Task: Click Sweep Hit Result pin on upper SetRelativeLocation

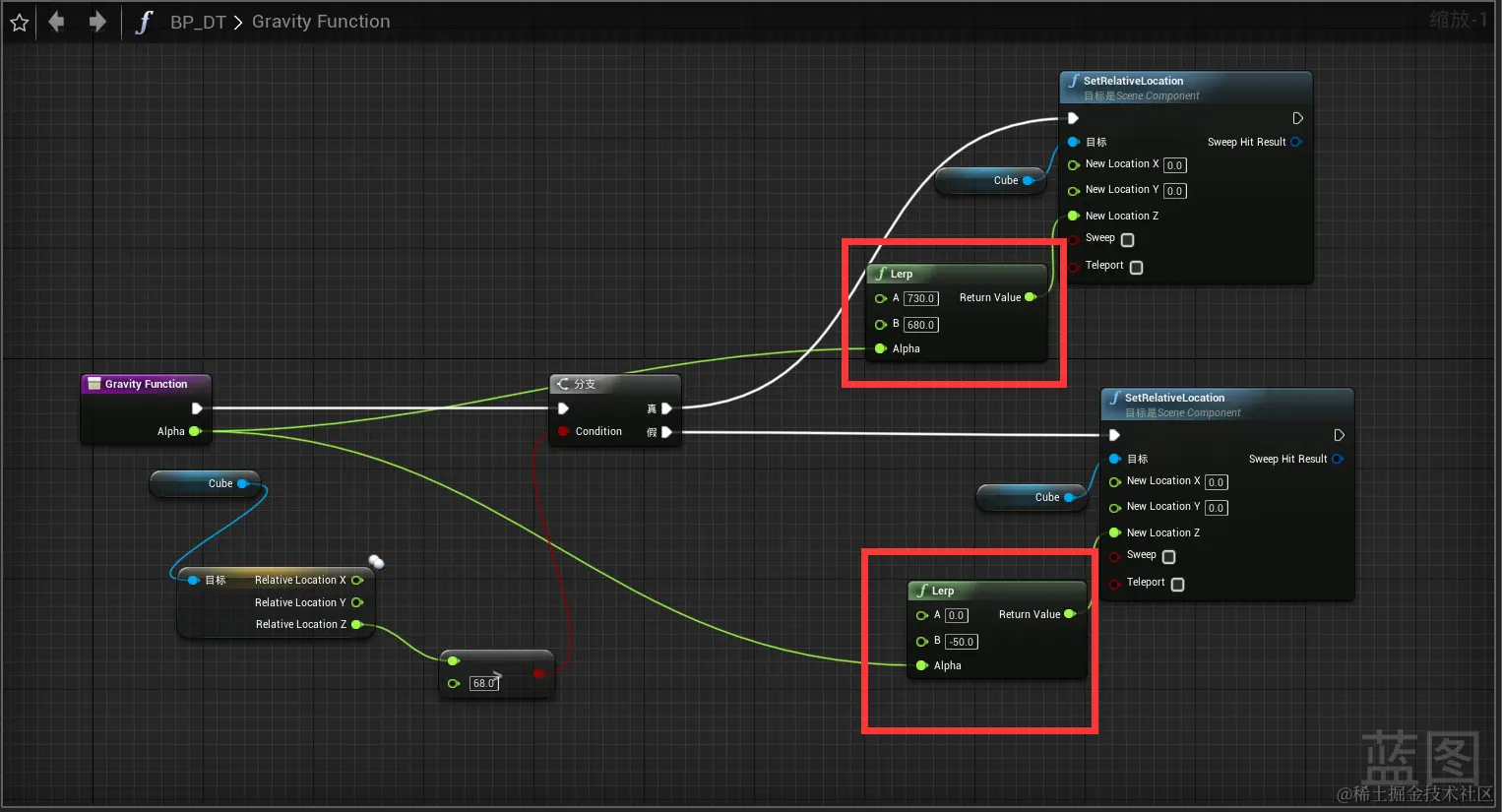Action: pos(1296,142)
